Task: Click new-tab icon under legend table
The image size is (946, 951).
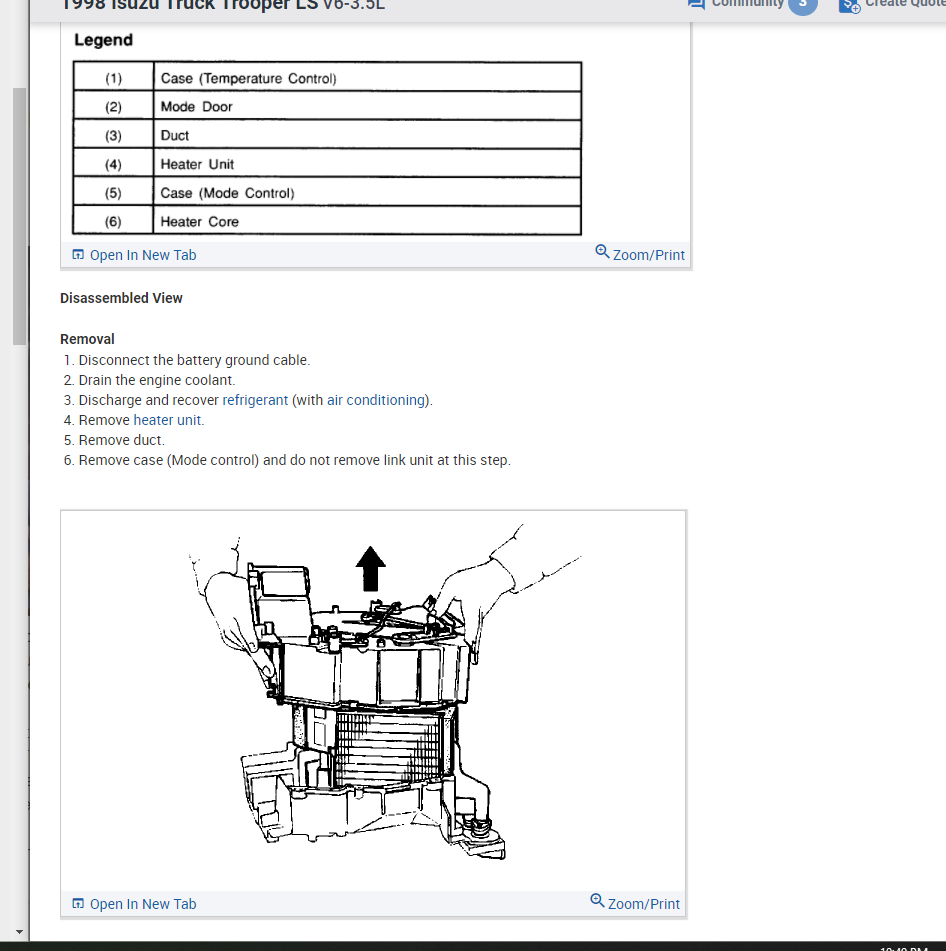Action: (x=78, y=255)
